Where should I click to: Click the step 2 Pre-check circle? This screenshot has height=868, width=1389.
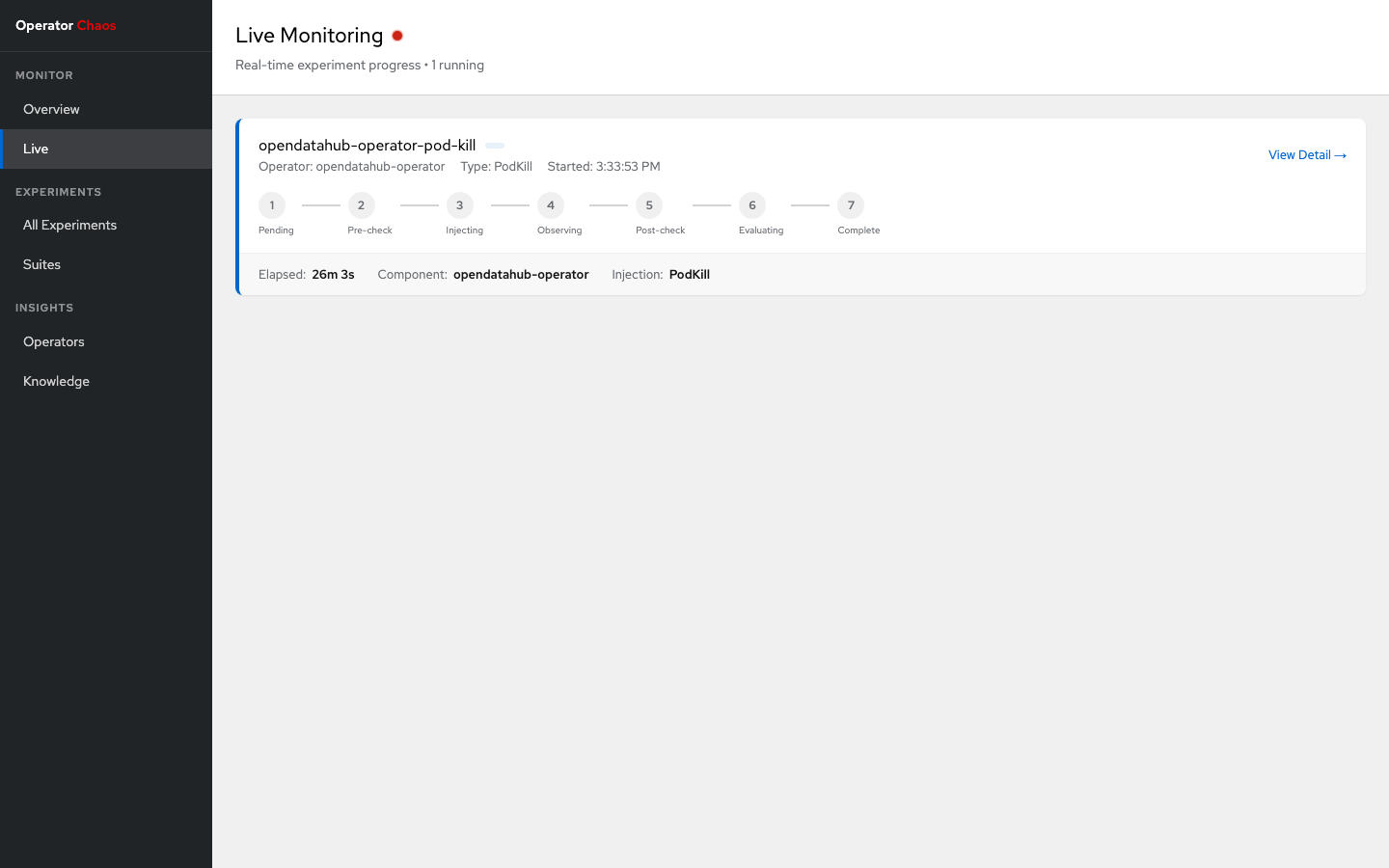click(362, 205)
